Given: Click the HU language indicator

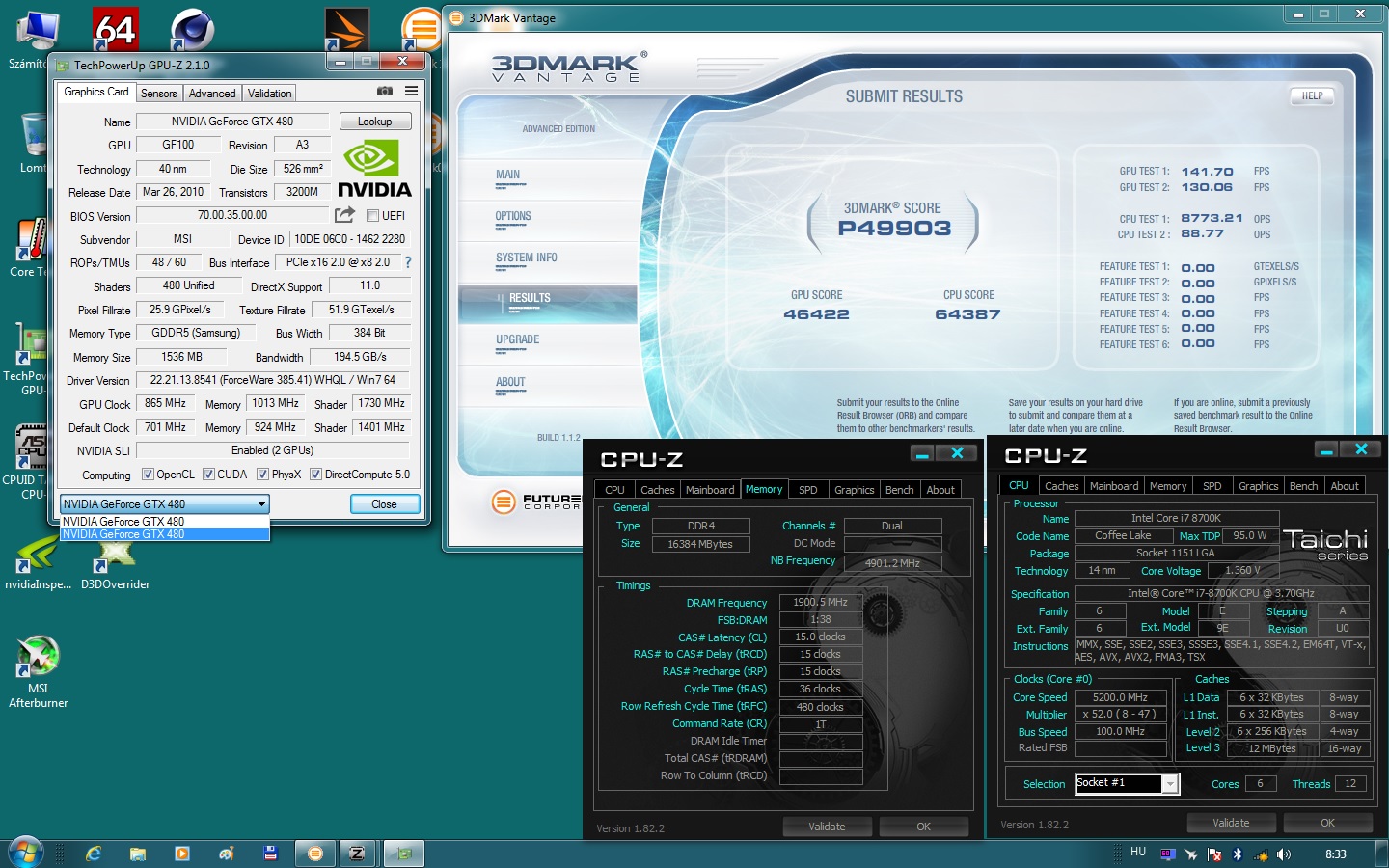Looking at the screenshot, I should (1138, 852).
